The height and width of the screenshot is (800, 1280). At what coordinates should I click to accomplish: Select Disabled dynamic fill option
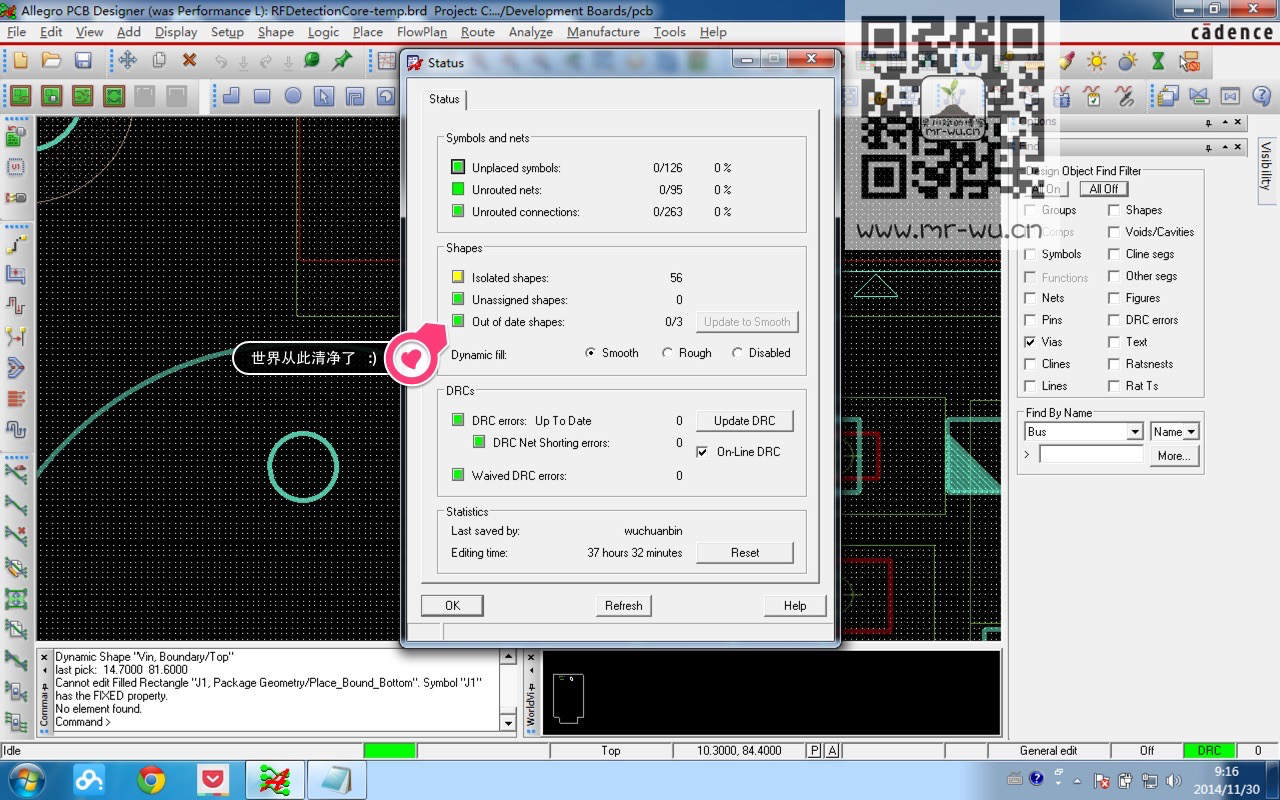[x=737, y=352]
